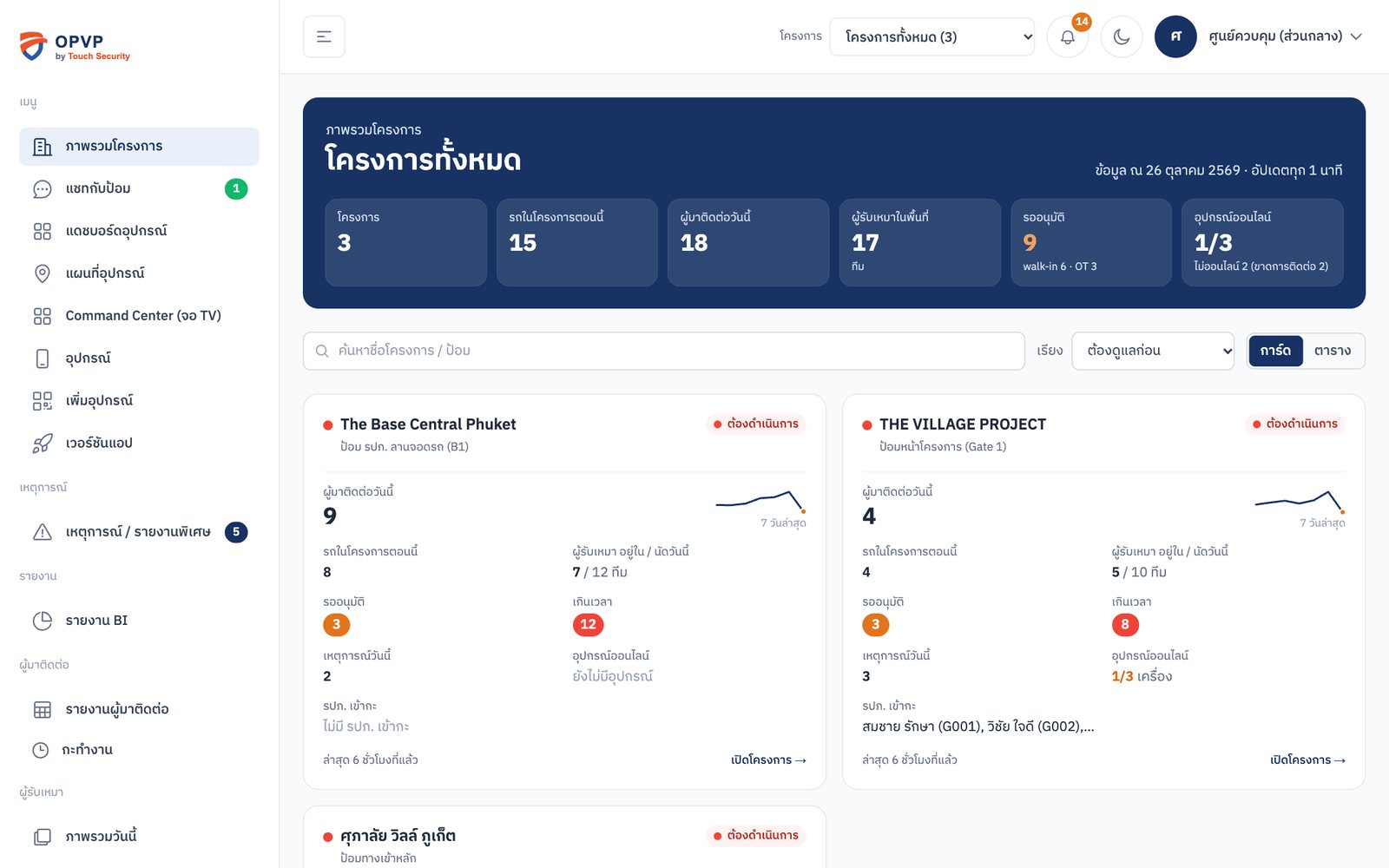The width and height of the screenshot is (1389, 868).
Task: Click the pie chart icon for รายงาน BI
Action: (x=43, y=621)
